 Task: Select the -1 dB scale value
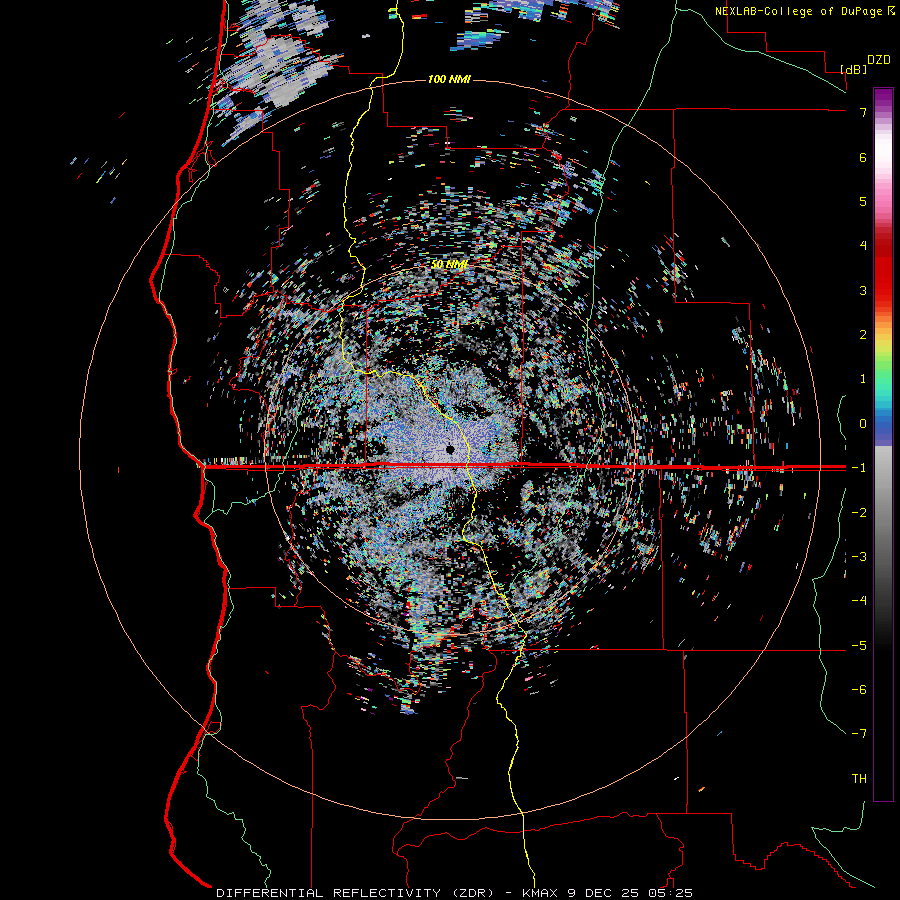[859, 468]
